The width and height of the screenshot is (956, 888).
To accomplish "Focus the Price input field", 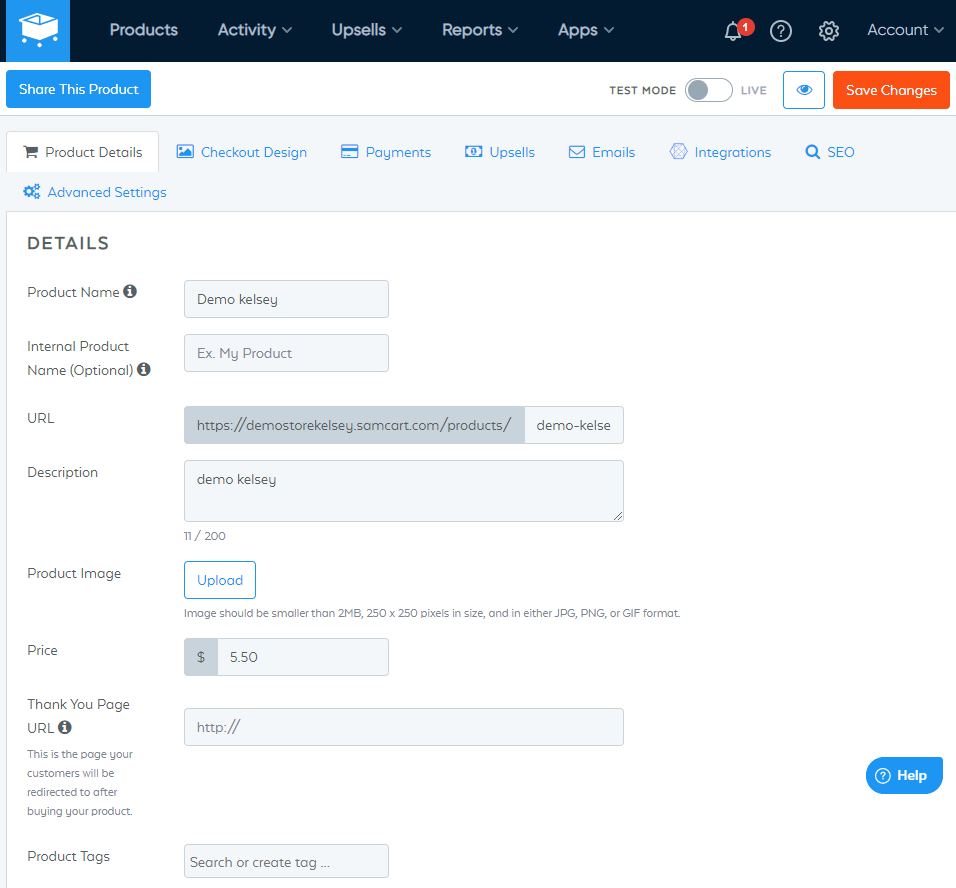I will (303, 657).
